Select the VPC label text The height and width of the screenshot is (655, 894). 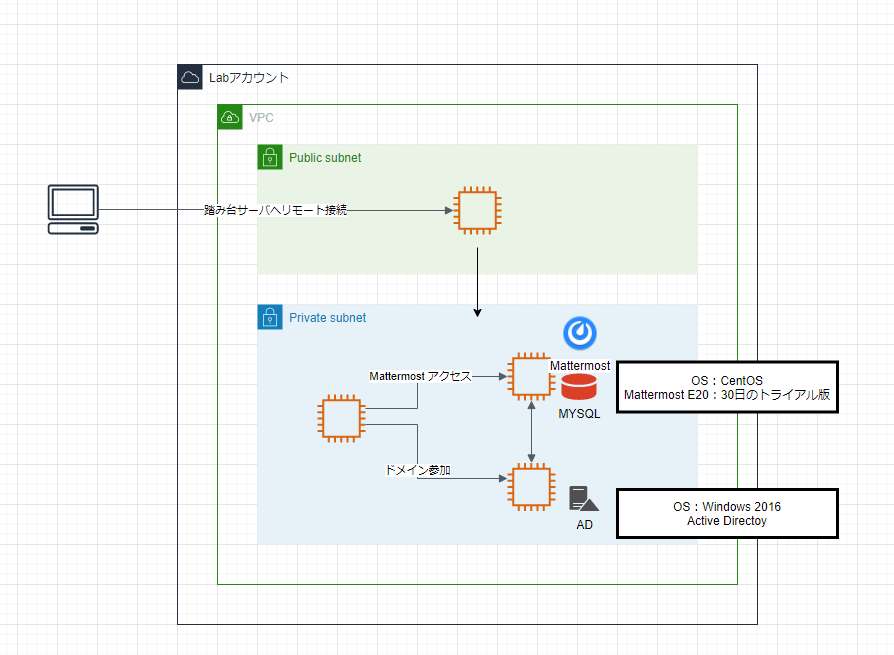pyautogui.click(x=261, y=117)
